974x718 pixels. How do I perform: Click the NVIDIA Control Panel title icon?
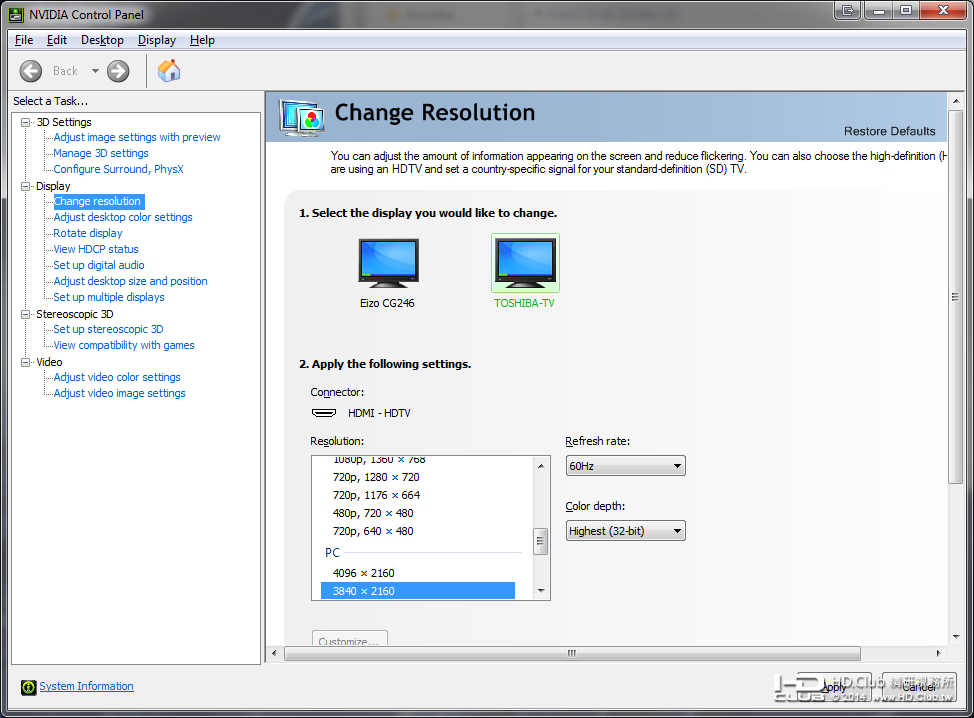16,14
